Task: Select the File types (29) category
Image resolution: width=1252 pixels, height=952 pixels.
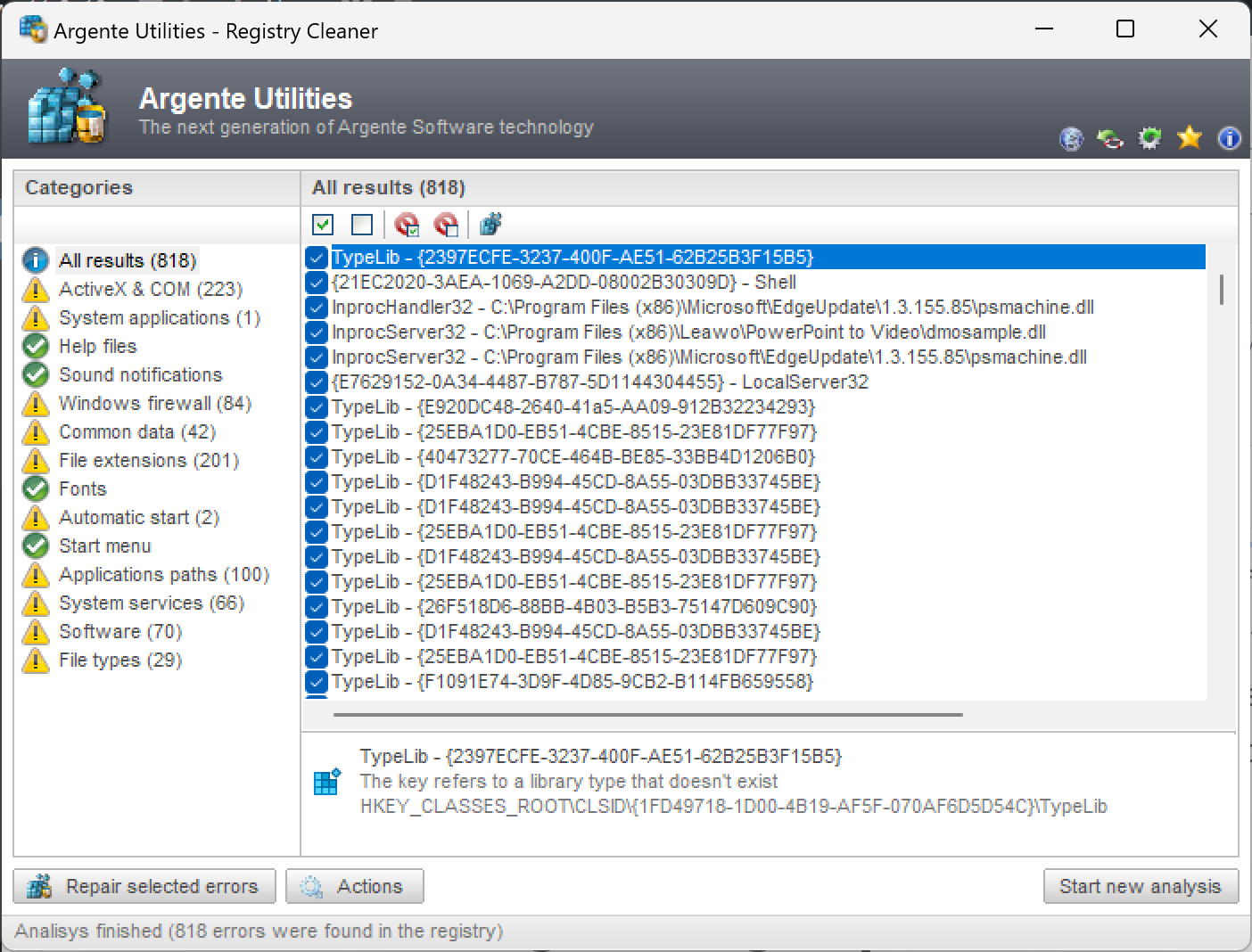Action: click(x=120, y=660)
